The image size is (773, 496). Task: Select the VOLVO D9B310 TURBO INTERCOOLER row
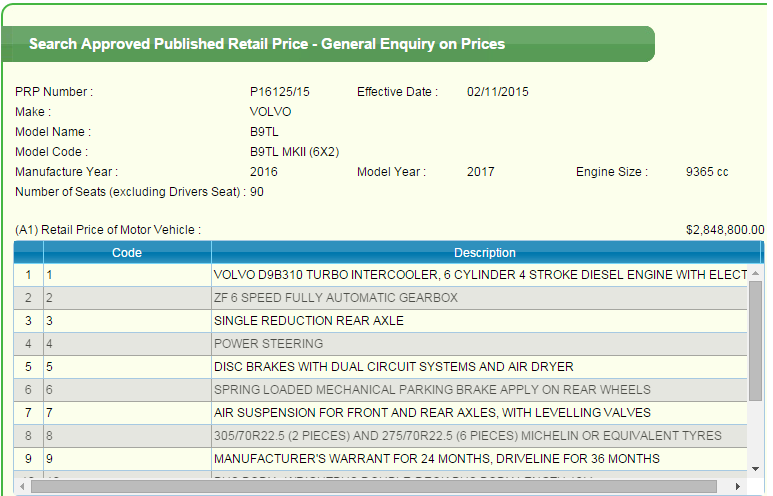[381, 275]
